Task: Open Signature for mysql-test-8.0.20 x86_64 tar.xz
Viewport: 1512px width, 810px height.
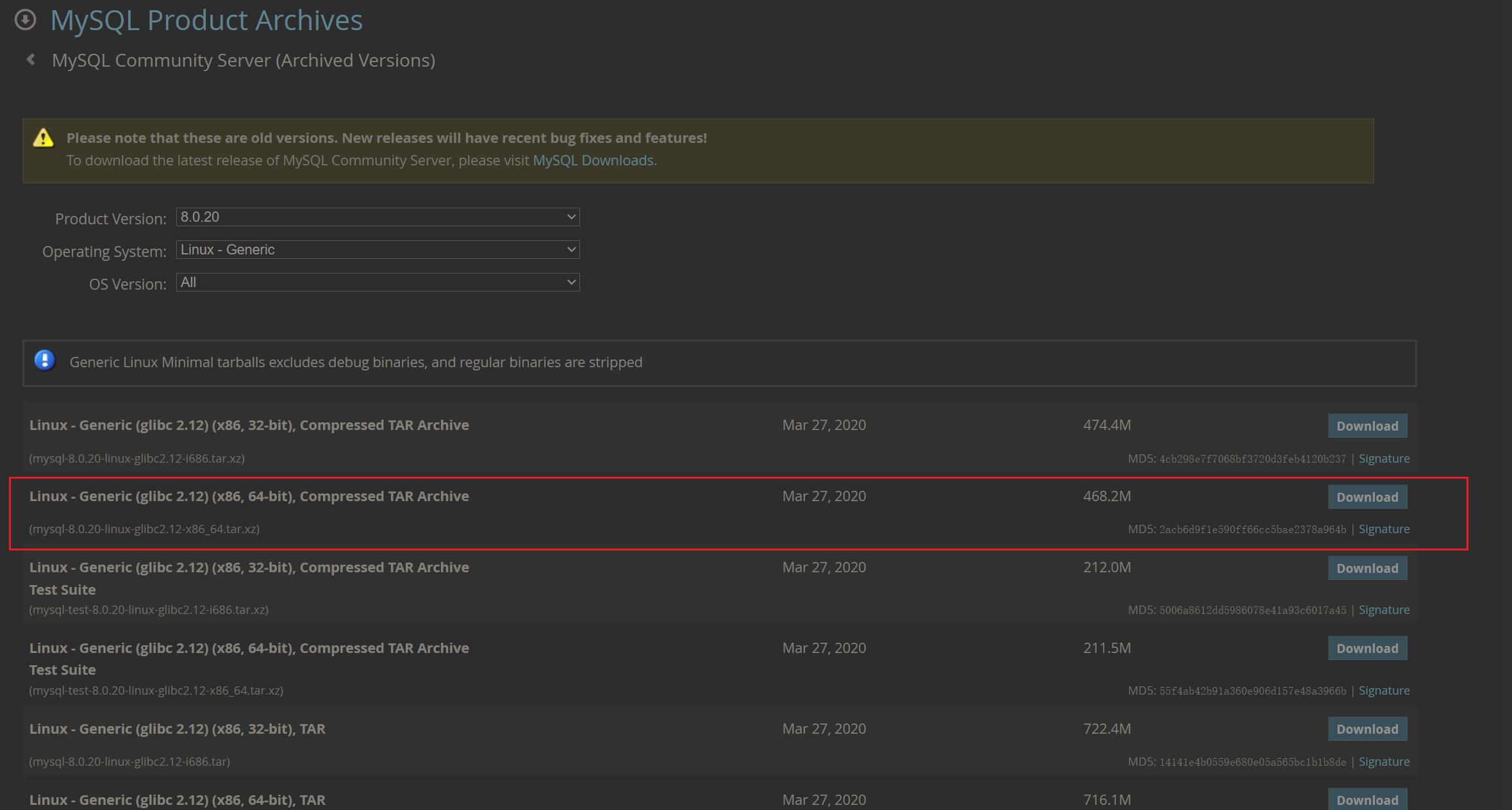Action: click(1384, 691)
